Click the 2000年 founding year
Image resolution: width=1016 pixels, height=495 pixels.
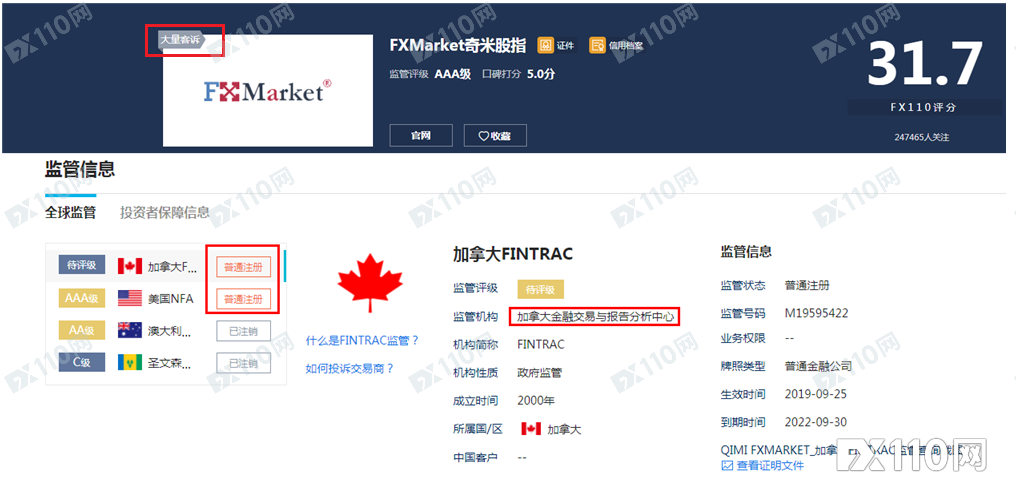click(x=536, y=401)
